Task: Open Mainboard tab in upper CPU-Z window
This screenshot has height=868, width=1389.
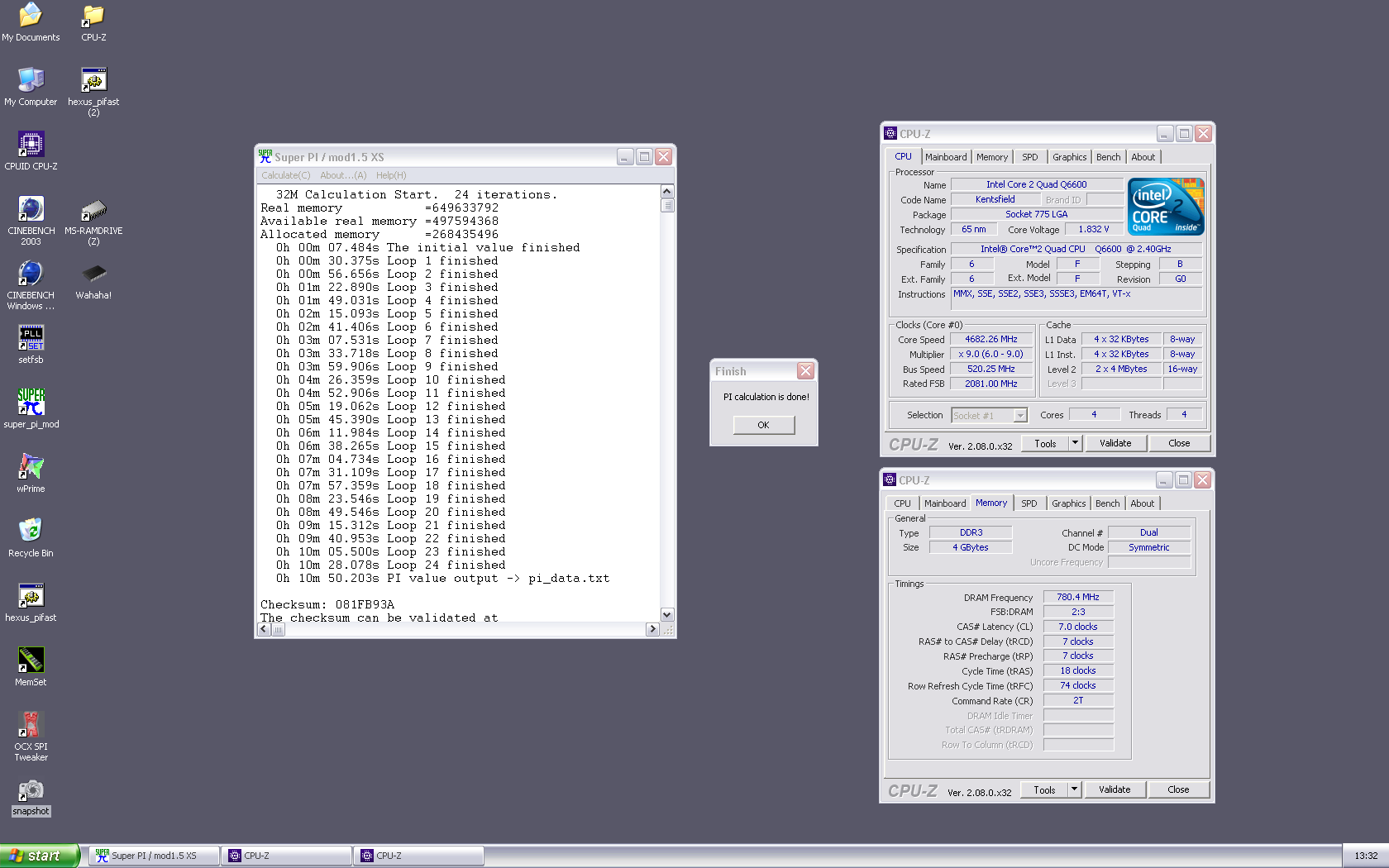Action: coord(946,157)
